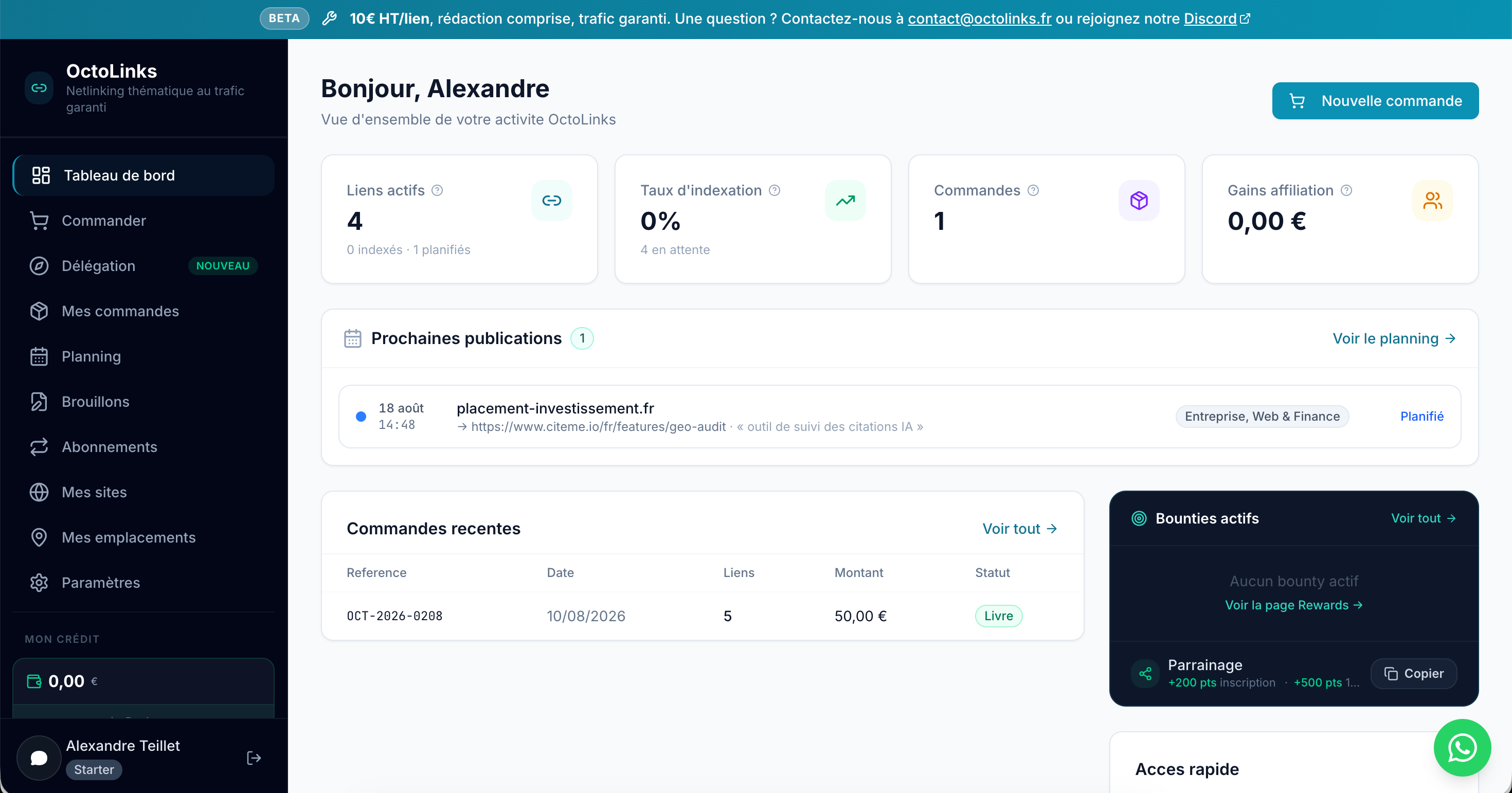Click the purple box icon in Commandes card

click(1139, 201)
